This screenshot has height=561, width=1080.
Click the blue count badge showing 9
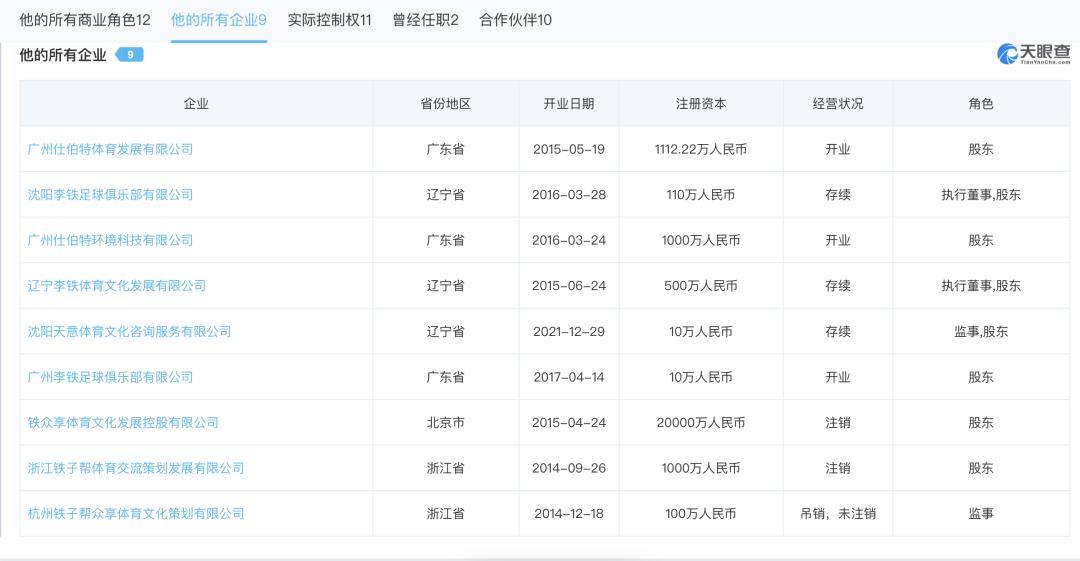click(130, 55)
